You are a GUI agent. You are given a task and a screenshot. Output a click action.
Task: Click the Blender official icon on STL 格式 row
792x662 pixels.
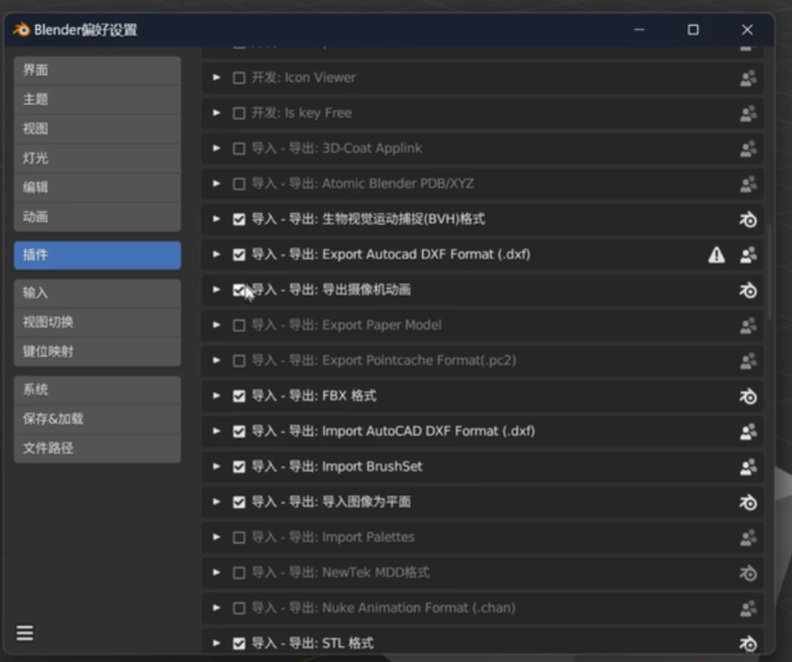pos(748,643)
